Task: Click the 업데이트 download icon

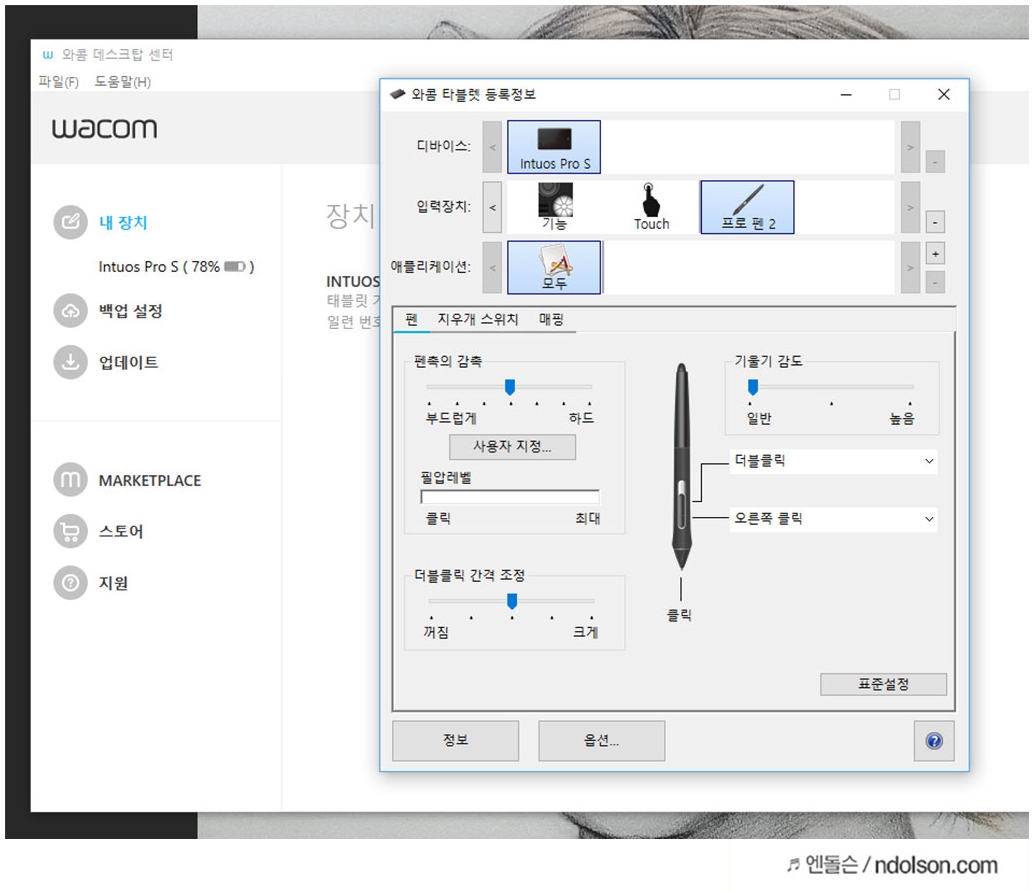Action: coord(71,362)
